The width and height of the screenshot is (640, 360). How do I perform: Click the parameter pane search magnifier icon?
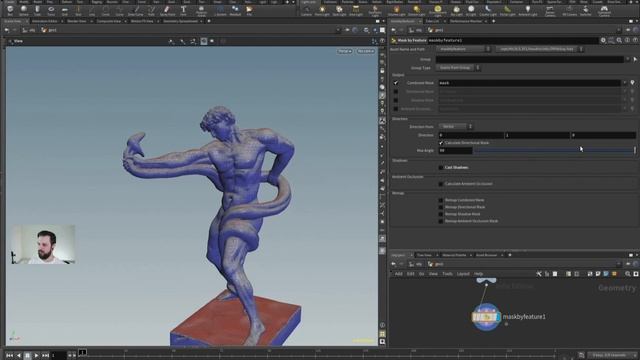point(619,40)
